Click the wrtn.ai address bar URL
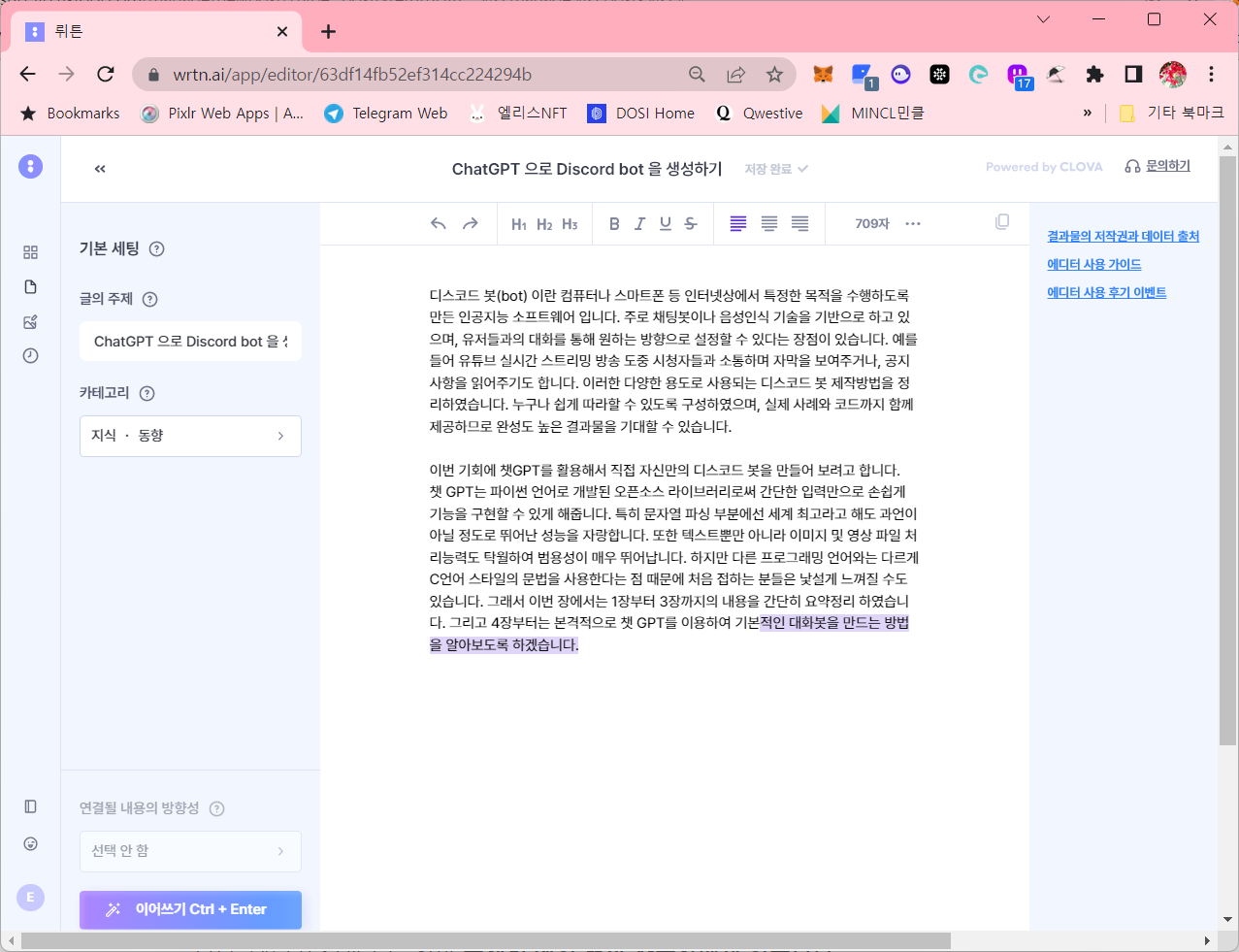The image size is (1239, 952). pos(352,75)
